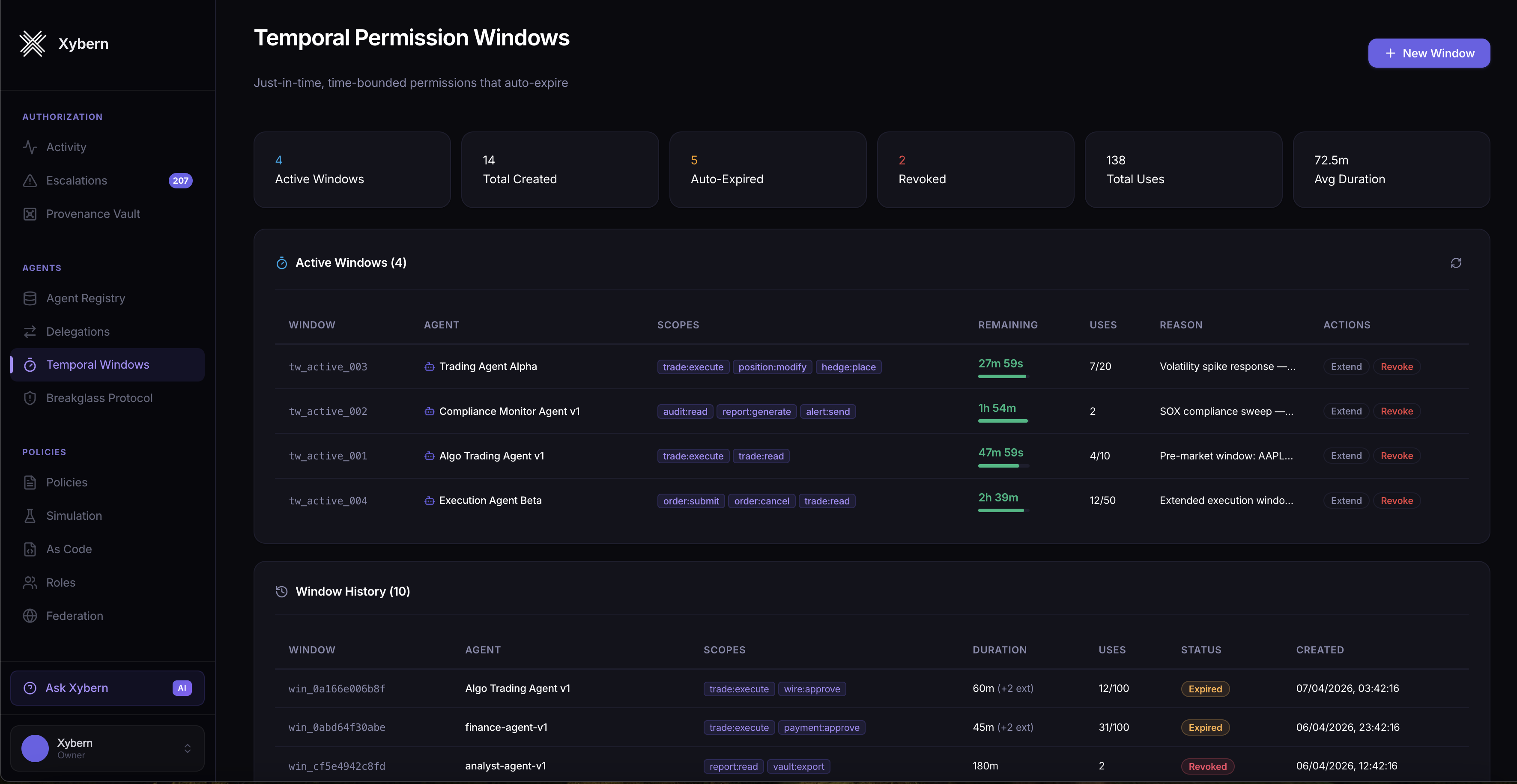
Task: Click the Xybern logo icon
Action: [x=33, y=44]
